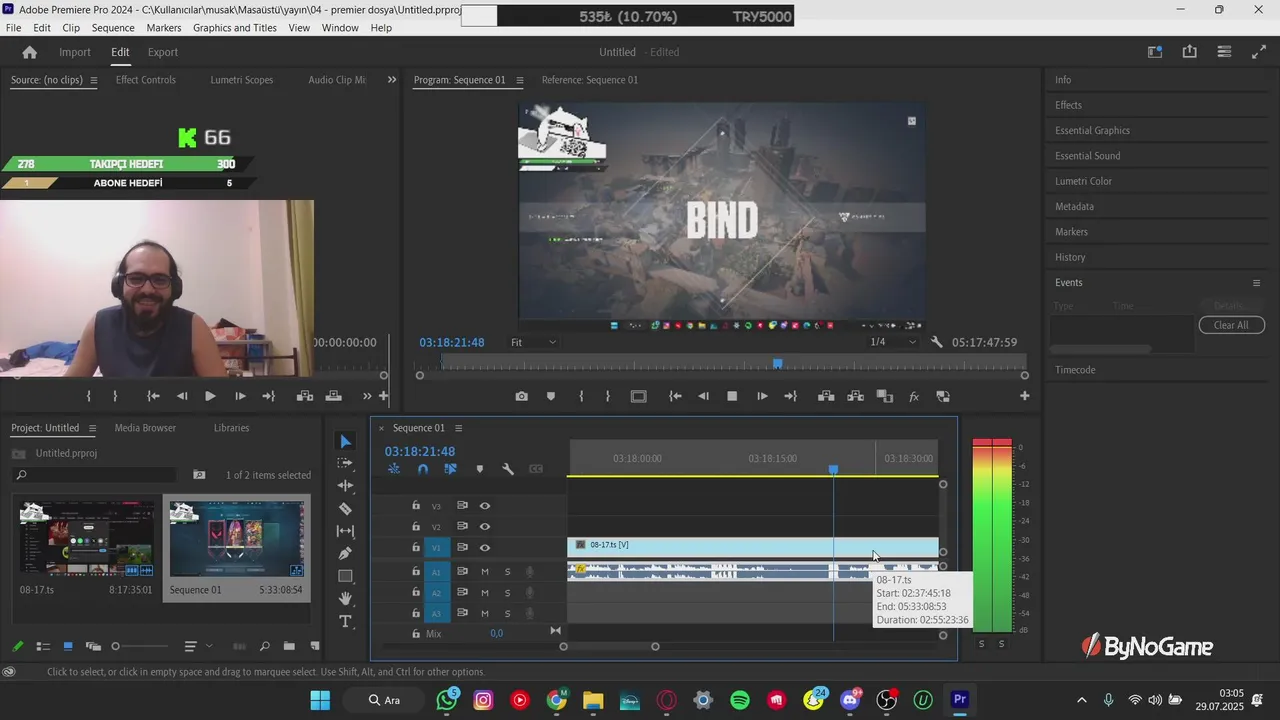Click the Export Frame camera icon
The height and width of the screenshot is (720, 1280).
coord(521,396)
